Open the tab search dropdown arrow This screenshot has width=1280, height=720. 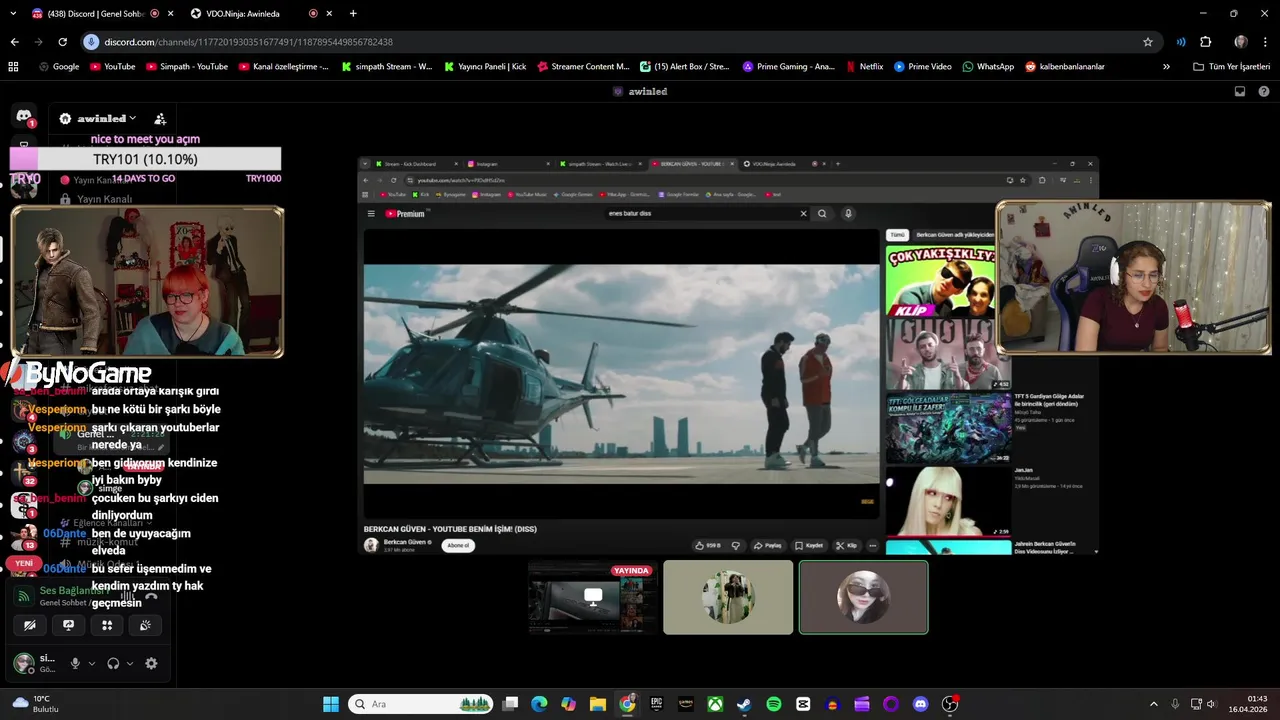click(x=13, y=14)
